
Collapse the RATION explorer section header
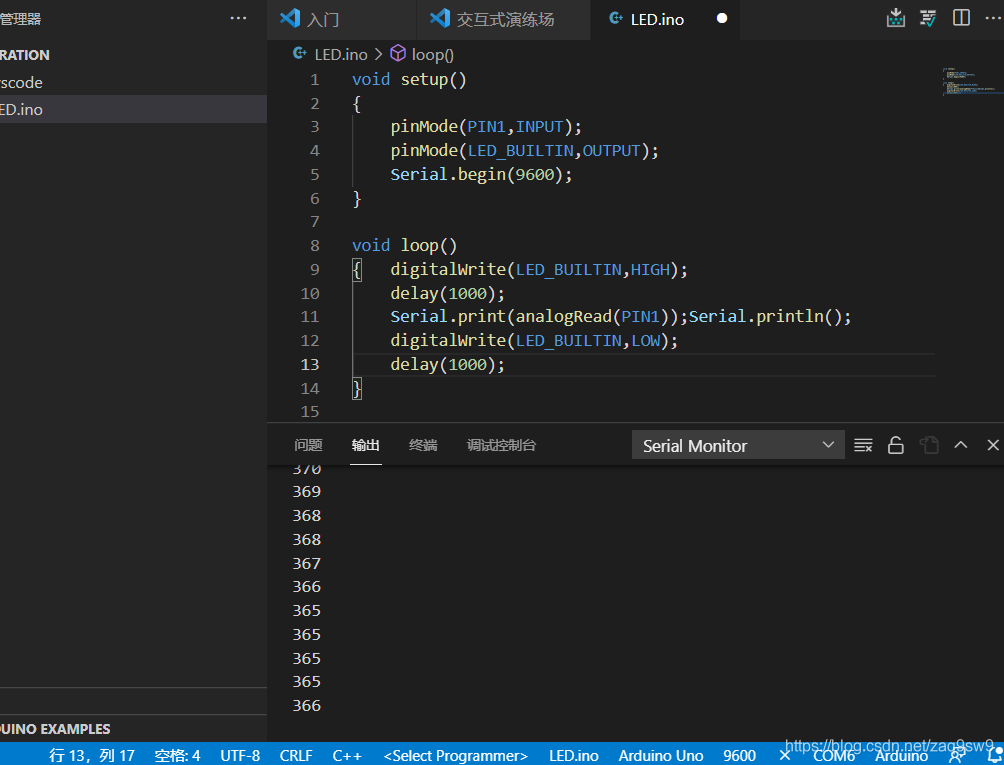coord(133,55)
